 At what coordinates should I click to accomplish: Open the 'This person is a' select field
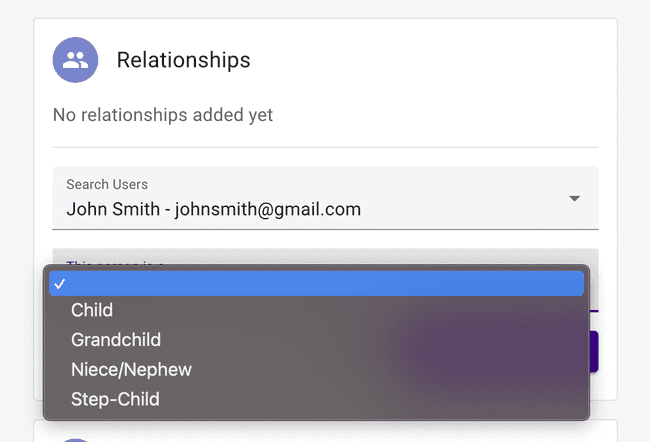click(325, 257)
